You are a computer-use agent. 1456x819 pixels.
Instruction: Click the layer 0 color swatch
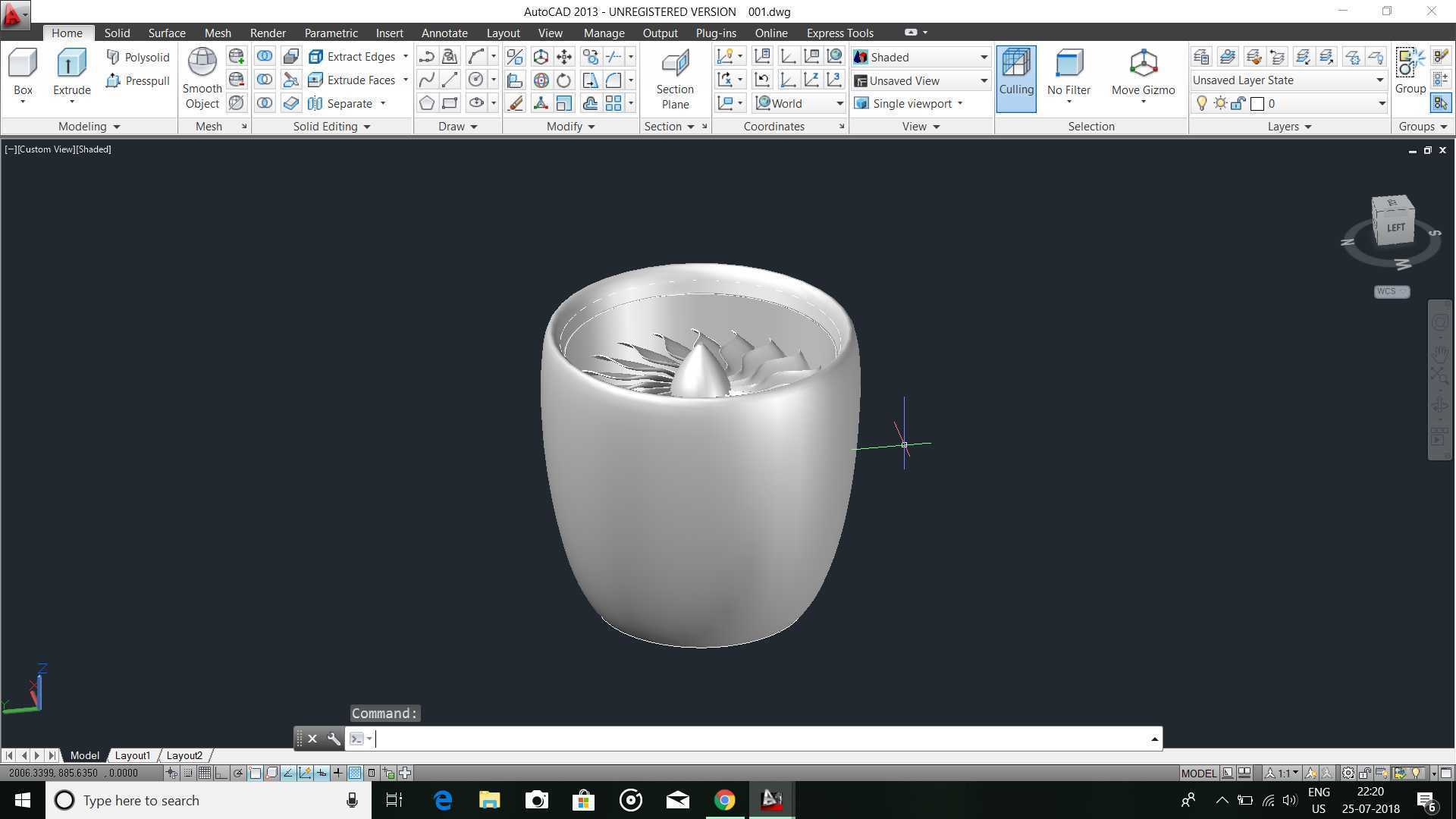(x=1257, y=104)
